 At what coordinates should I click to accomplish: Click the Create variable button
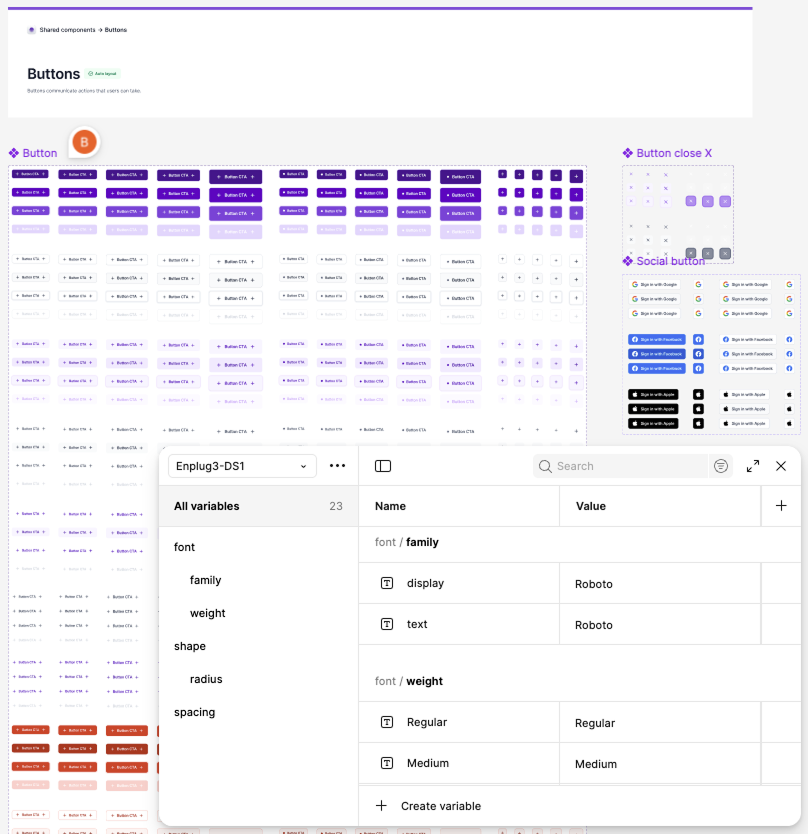439,806
